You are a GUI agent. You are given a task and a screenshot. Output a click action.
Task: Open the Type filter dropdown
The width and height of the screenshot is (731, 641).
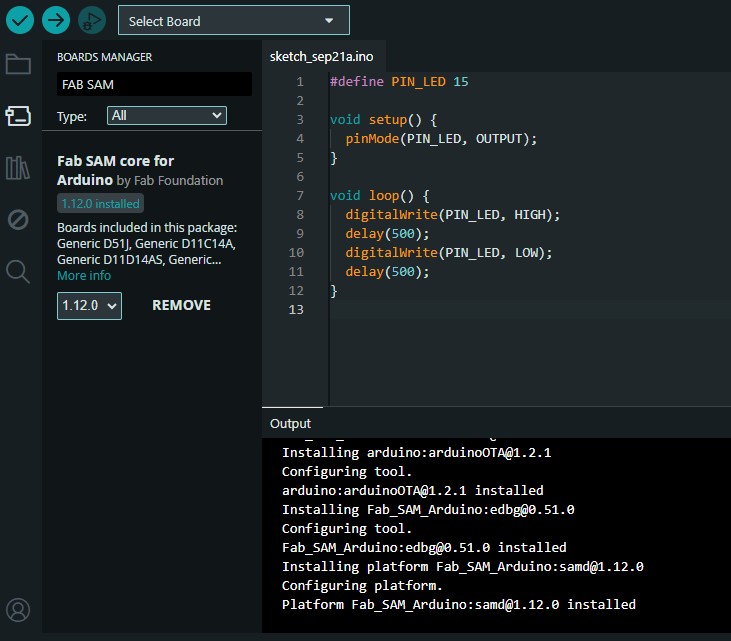(x=166, y=116)
